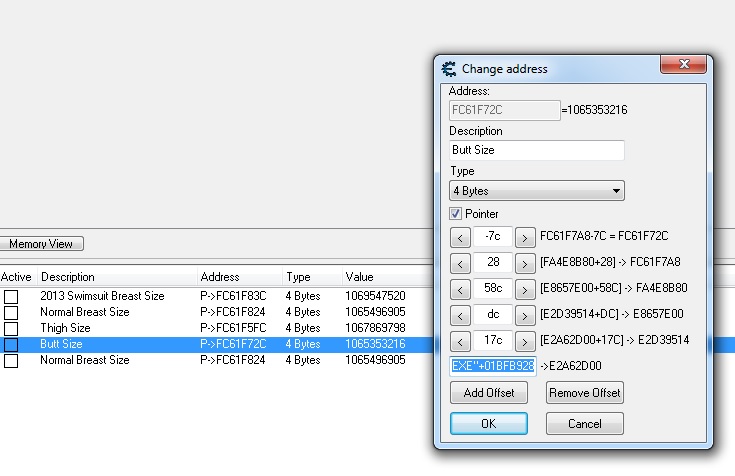
Task: Decrease the -7c offset with left arrow
Action: coord(460,237)
